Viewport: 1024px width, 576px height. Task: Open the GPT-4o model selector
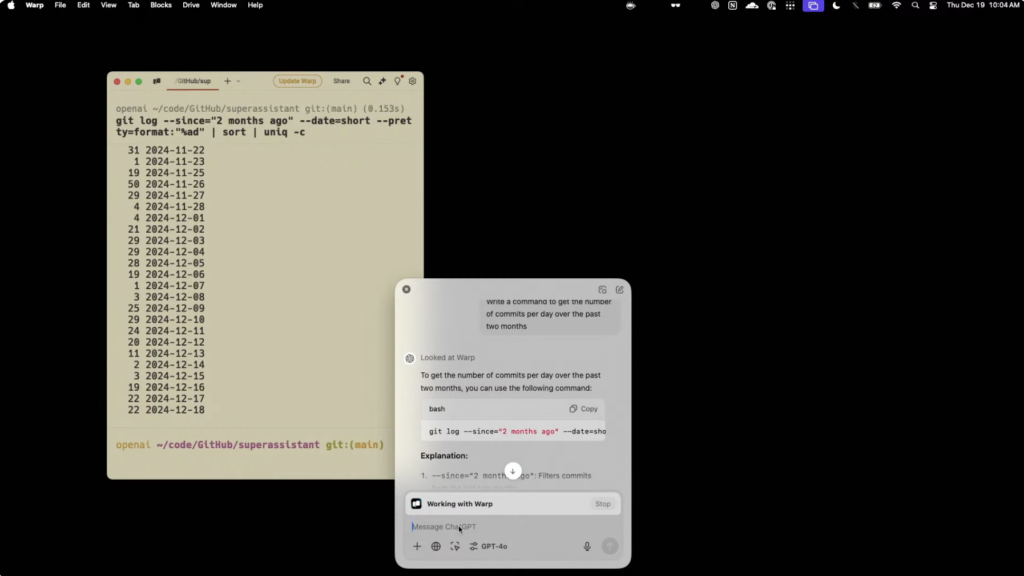pos(488,546)
